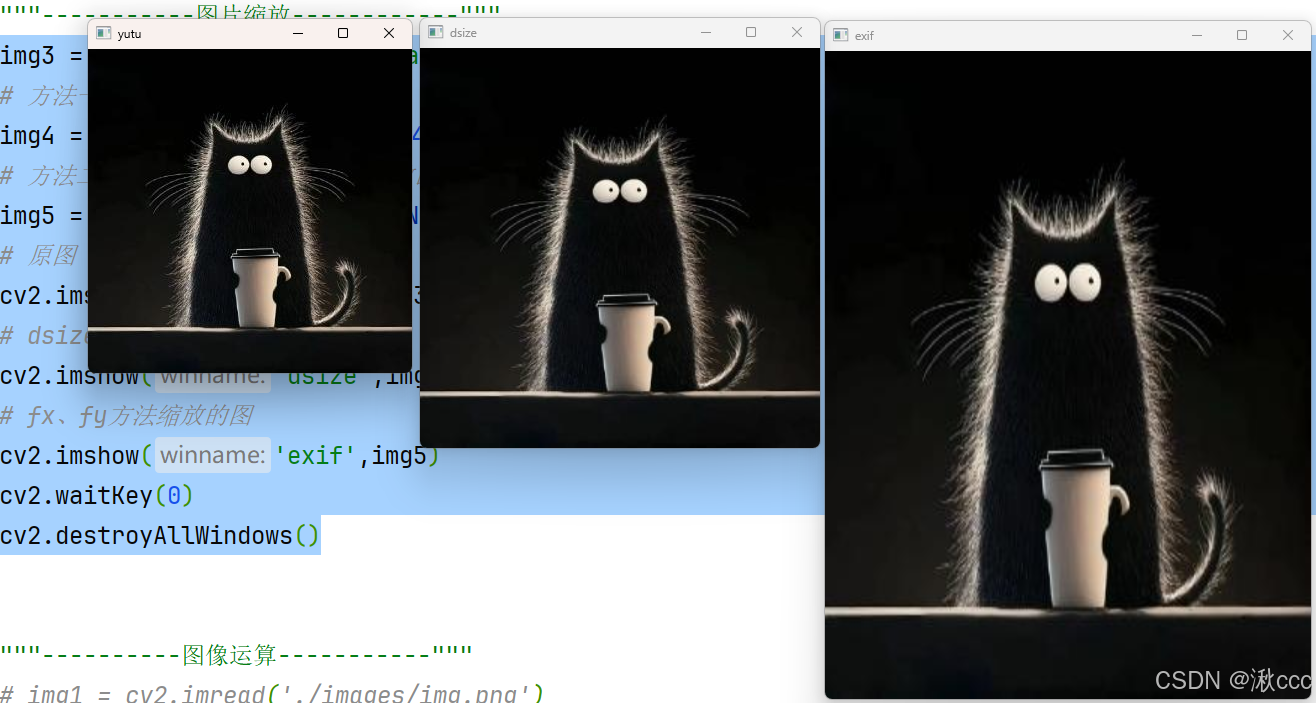Close the dsize image window
Image resolution: width=1316 pixels, height=703 pixels.
pyautogui.click(x=797, y=32)
